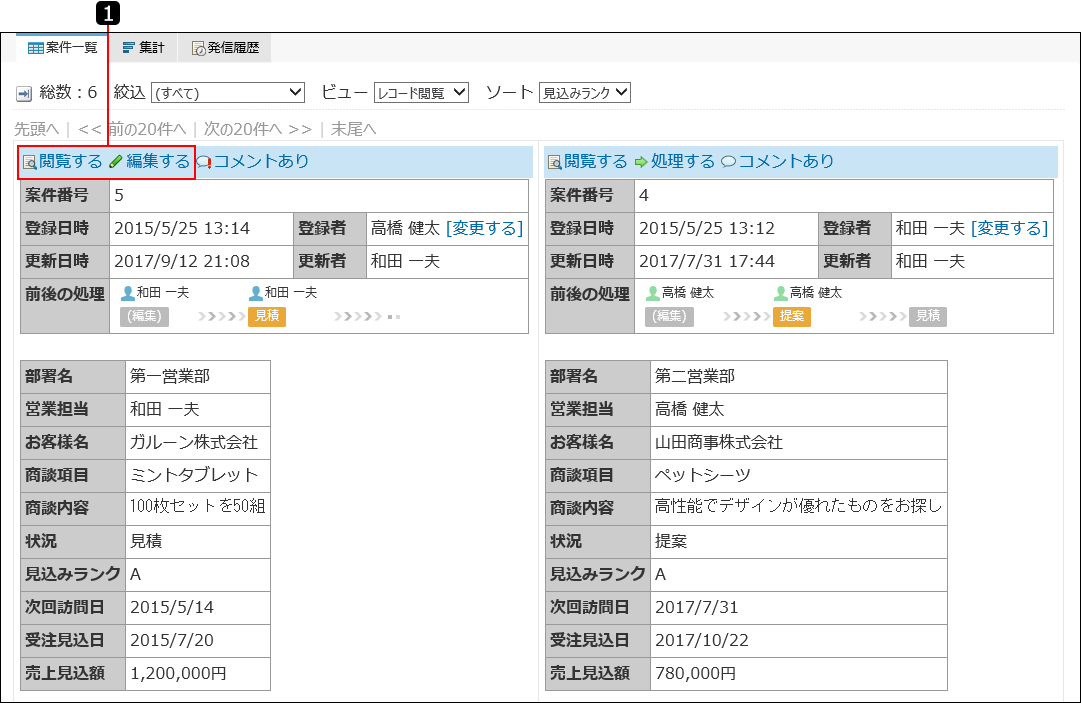1081x703 pixels.
Task: Select the 高性能でデザインが優れたものをお探し cell
Action: coord(799,509)
